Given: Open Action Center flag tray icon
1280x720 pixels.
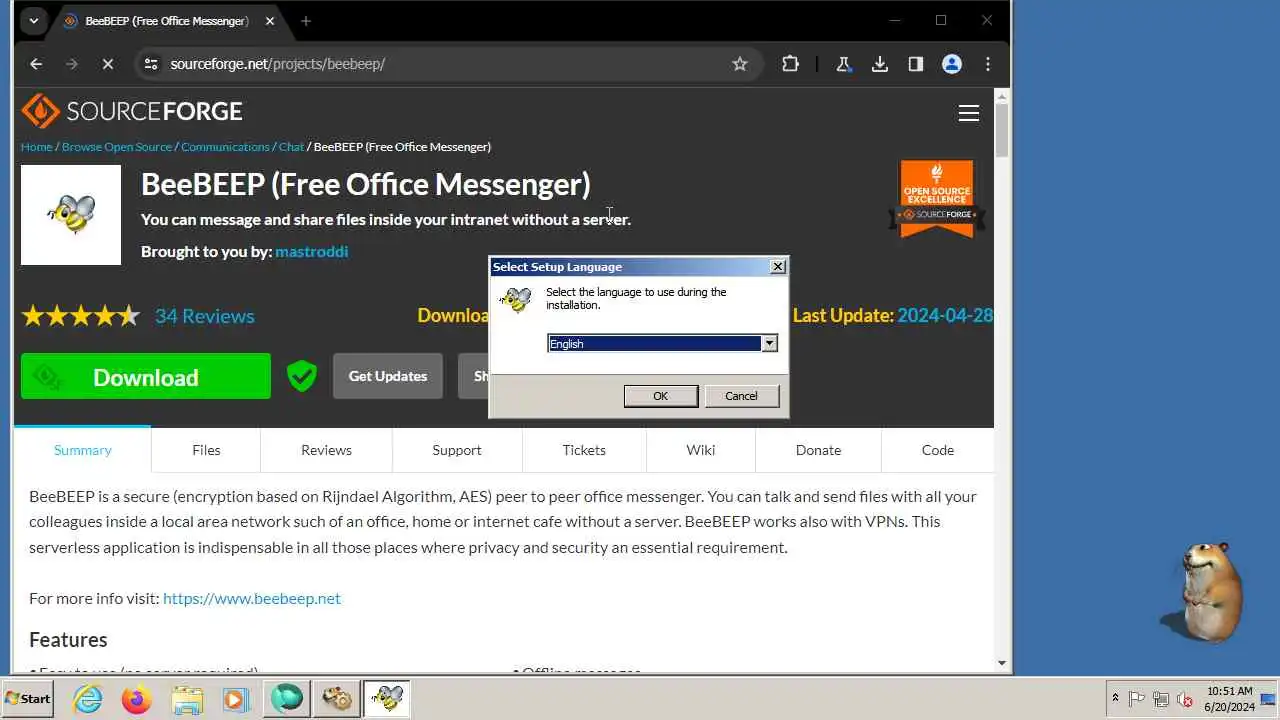Looking at the screenshot, I should coord(1137,699).
